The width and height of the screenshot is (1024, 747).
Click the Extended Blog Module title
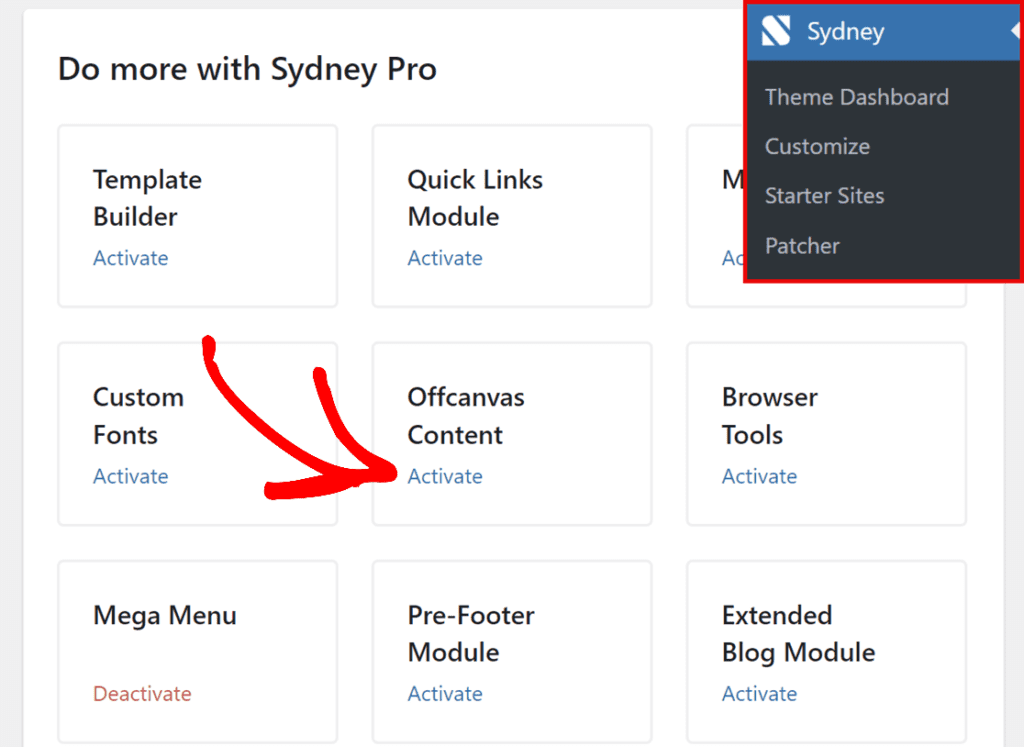pos(797,634)
